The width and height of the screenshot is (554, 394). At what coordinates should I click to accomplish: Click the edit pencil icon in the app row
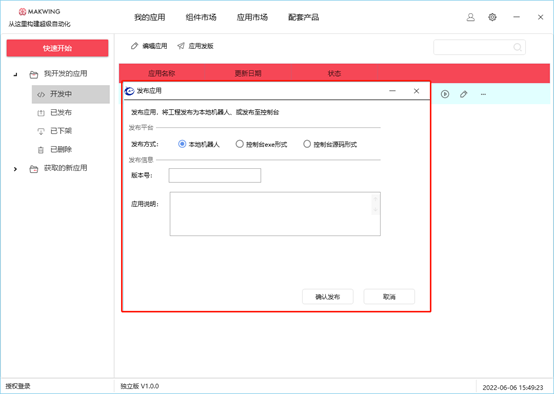pos(464,94)
